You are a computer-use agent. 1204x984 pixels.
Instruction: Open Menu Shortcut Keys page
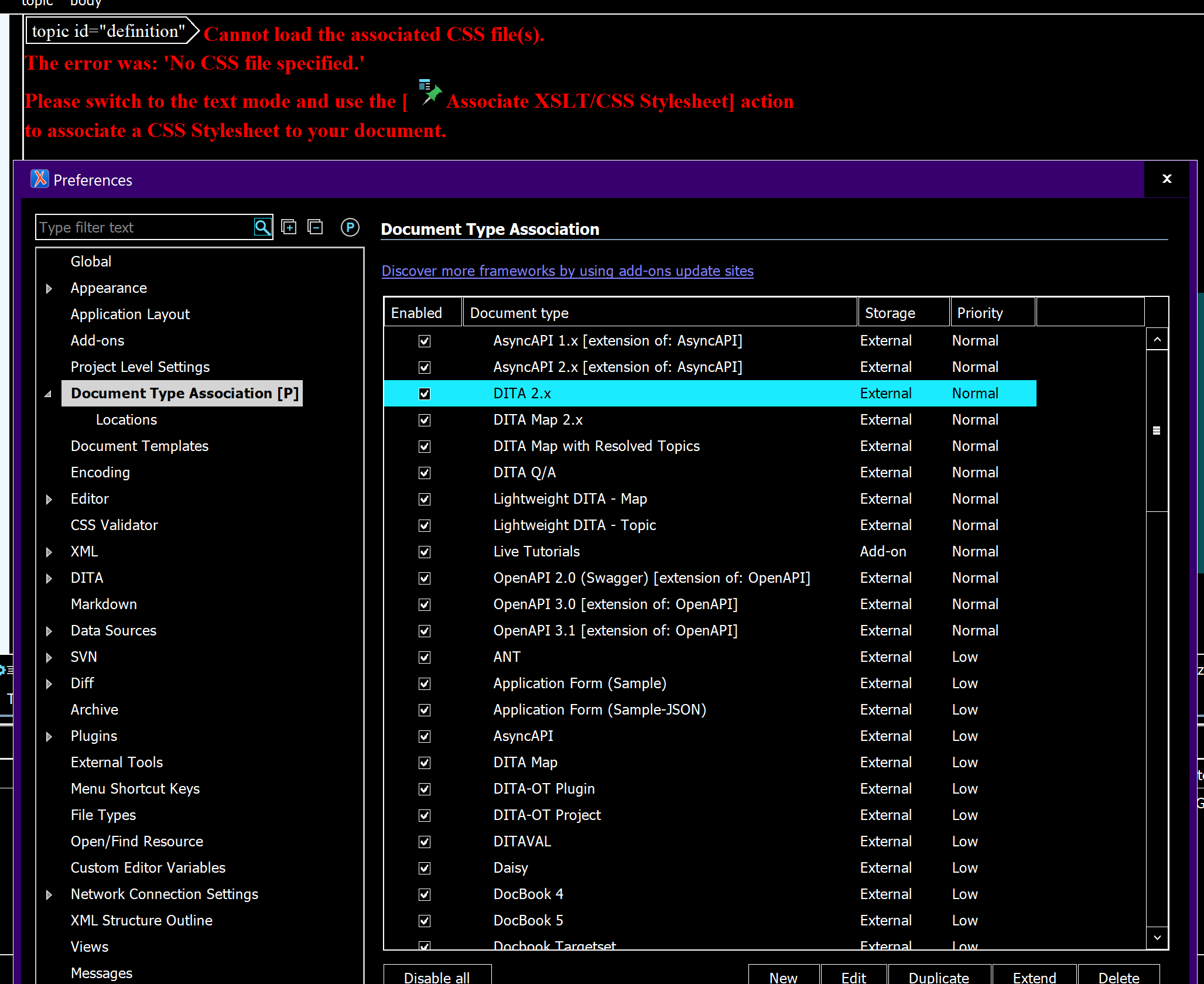pyautogui.click(x=135, y=789)
